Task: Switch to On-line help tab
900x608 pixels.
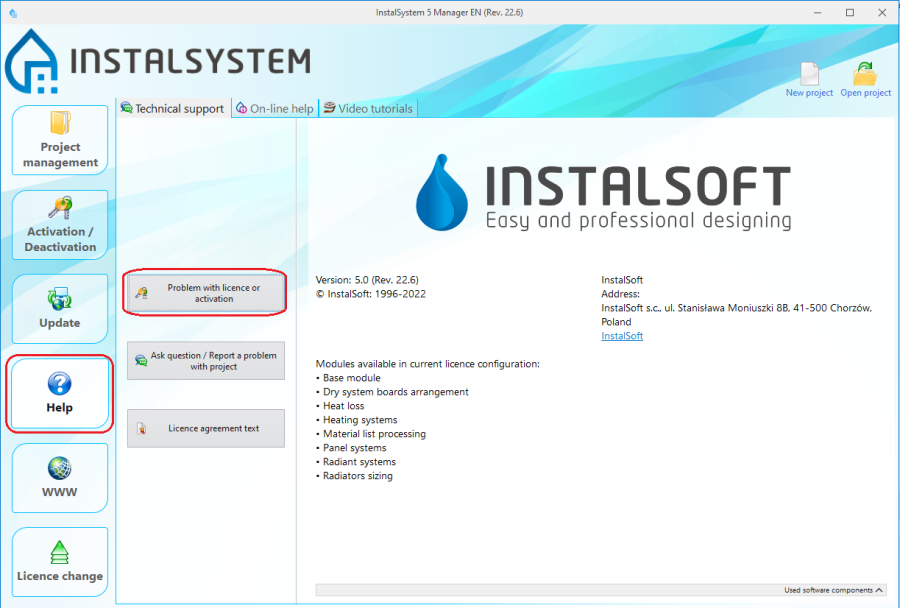Action: coord(275,109)
